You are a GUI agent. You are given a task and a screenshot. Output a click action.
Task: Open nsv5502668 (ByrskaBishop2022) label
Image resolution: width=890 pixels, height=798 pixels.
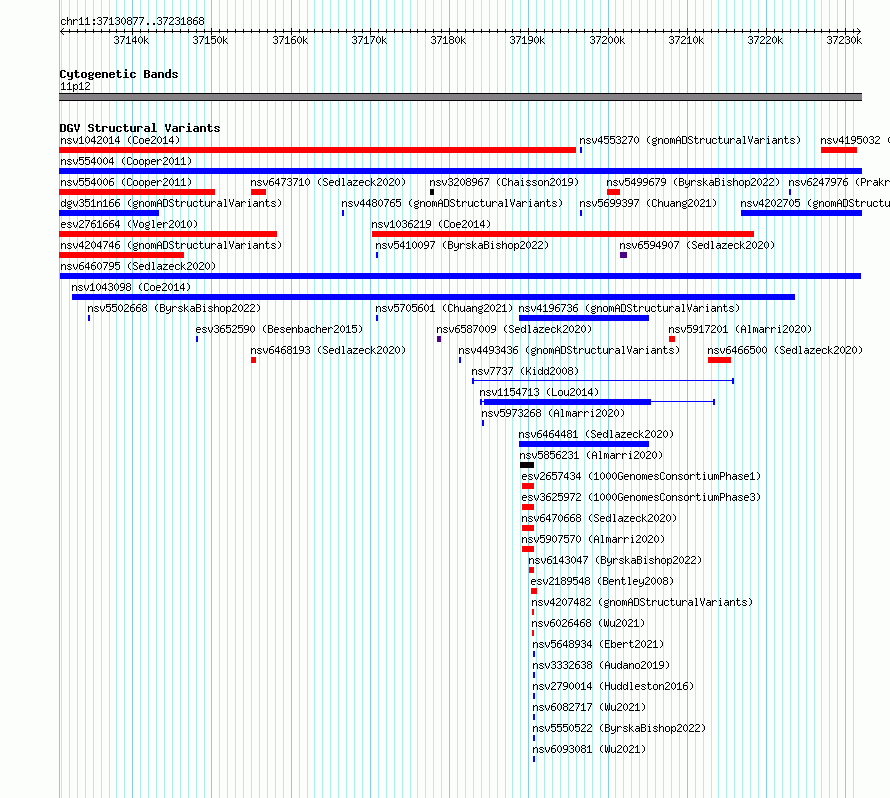coord(174,308)
